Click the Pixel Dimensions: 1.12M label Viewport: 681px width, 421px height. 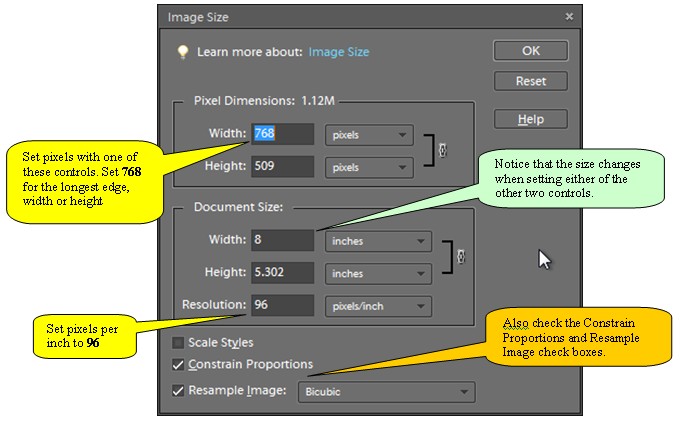264,101
